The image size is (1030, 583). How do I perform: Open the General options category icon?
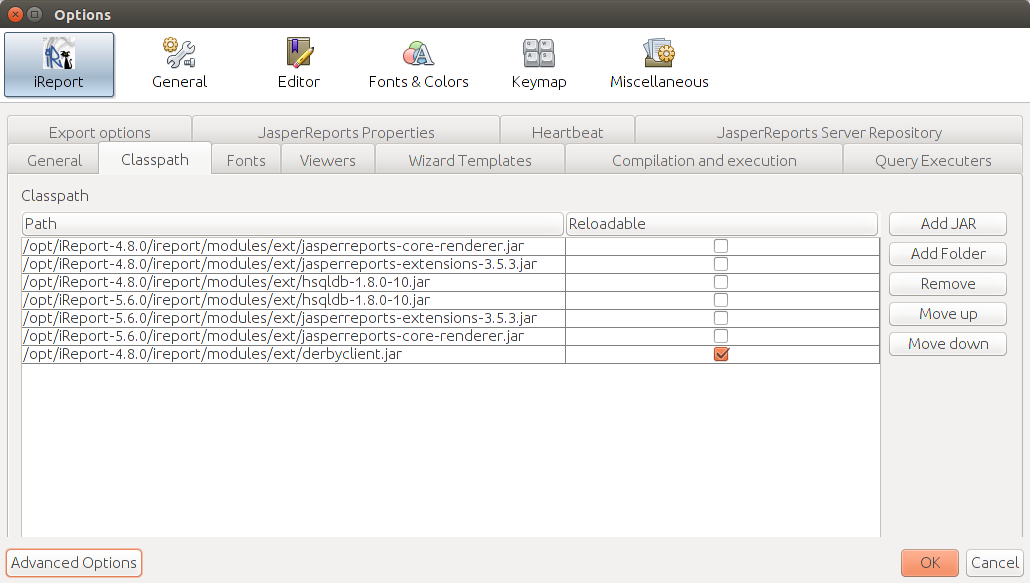click(x=179, y=64)
